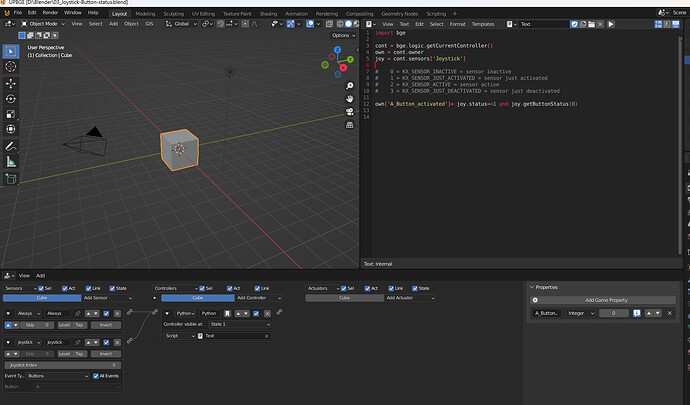Disable the Python controller active checkbox
Image resolution: width=690 pixels, height=405 pixels.
[x=256, y=313]
